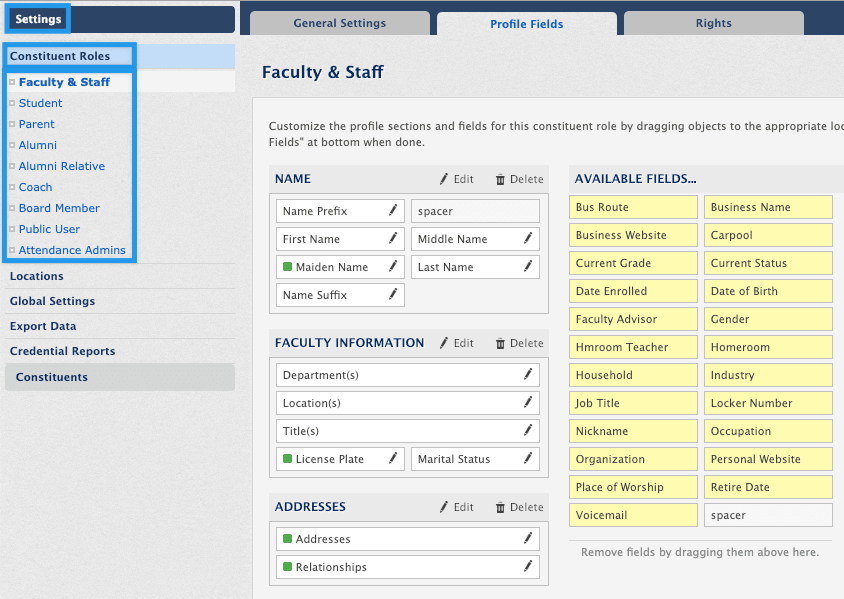
Task: Select Household available field
Action: [633, 375]
